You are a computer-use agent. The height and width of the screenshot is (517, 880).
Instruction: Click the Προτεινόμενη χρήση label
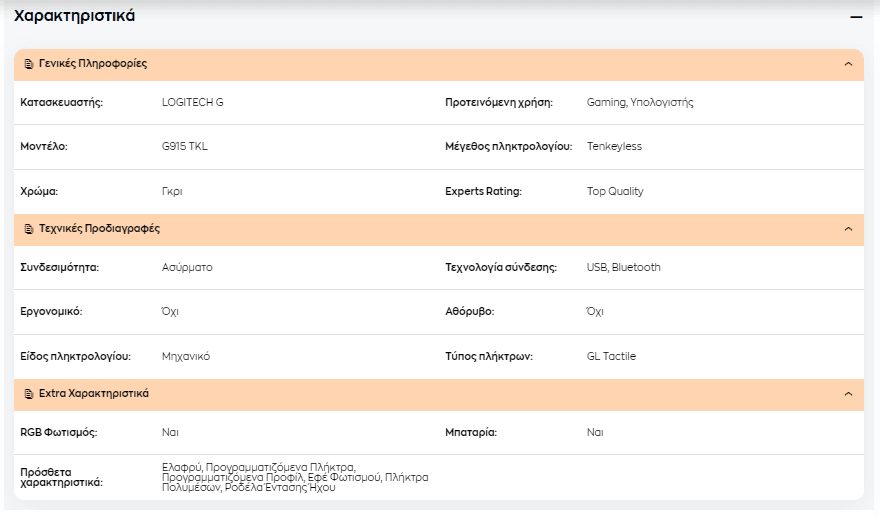pyautogui.click(x=499, y=102)
